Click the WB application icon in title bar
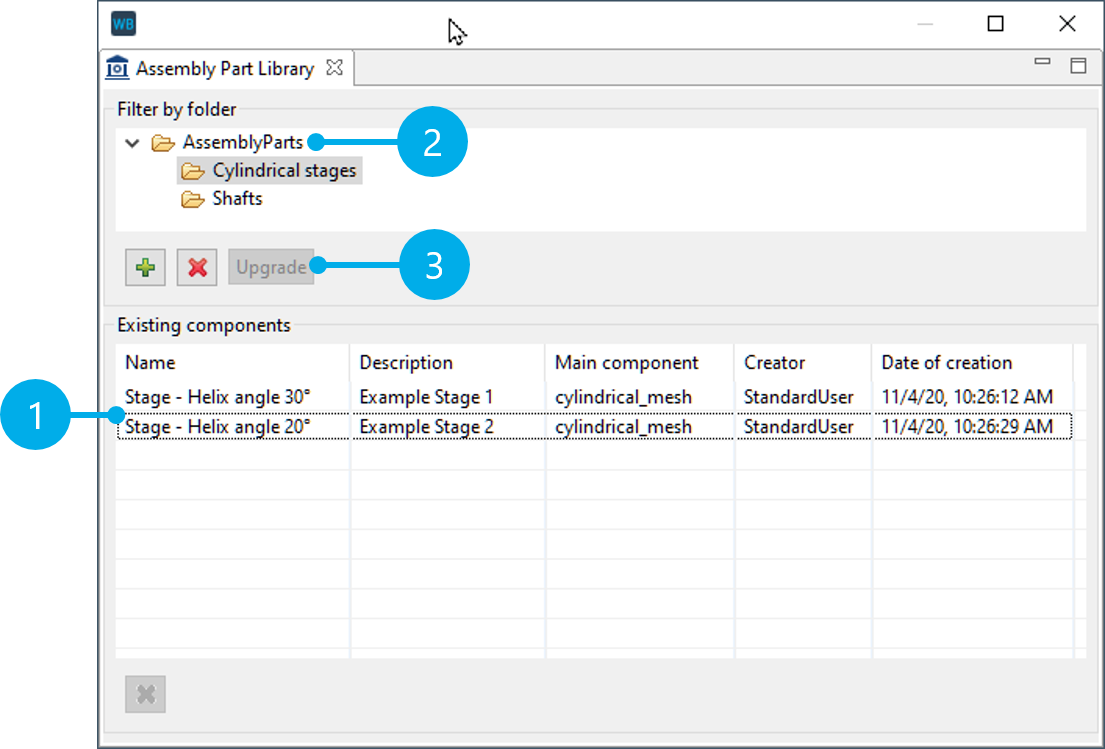This screenshot has width=1105, height=749. [124, 24]
